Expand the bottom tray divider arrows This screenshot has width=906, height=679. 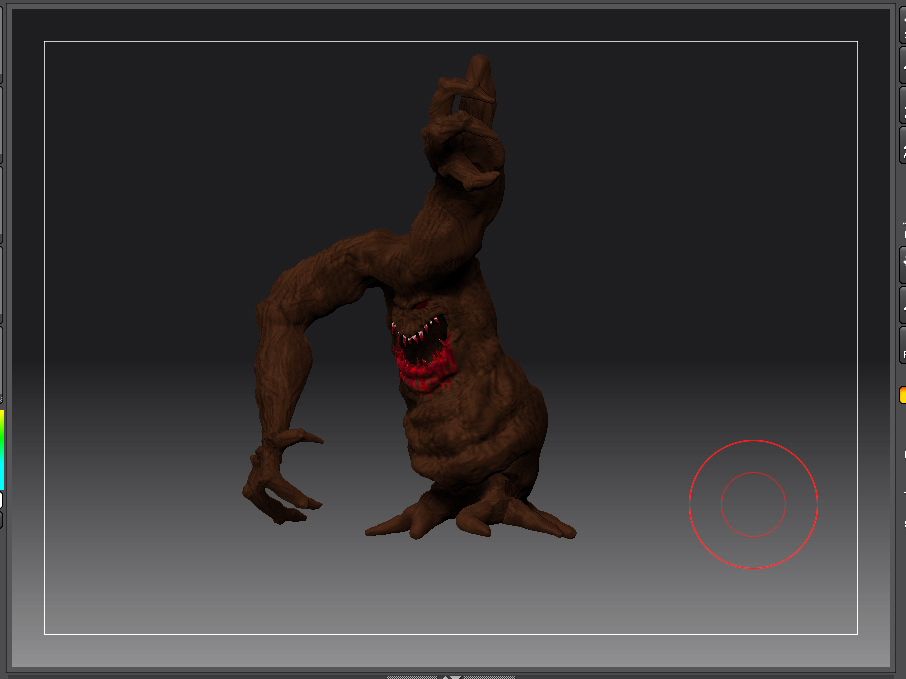point(451,677)
